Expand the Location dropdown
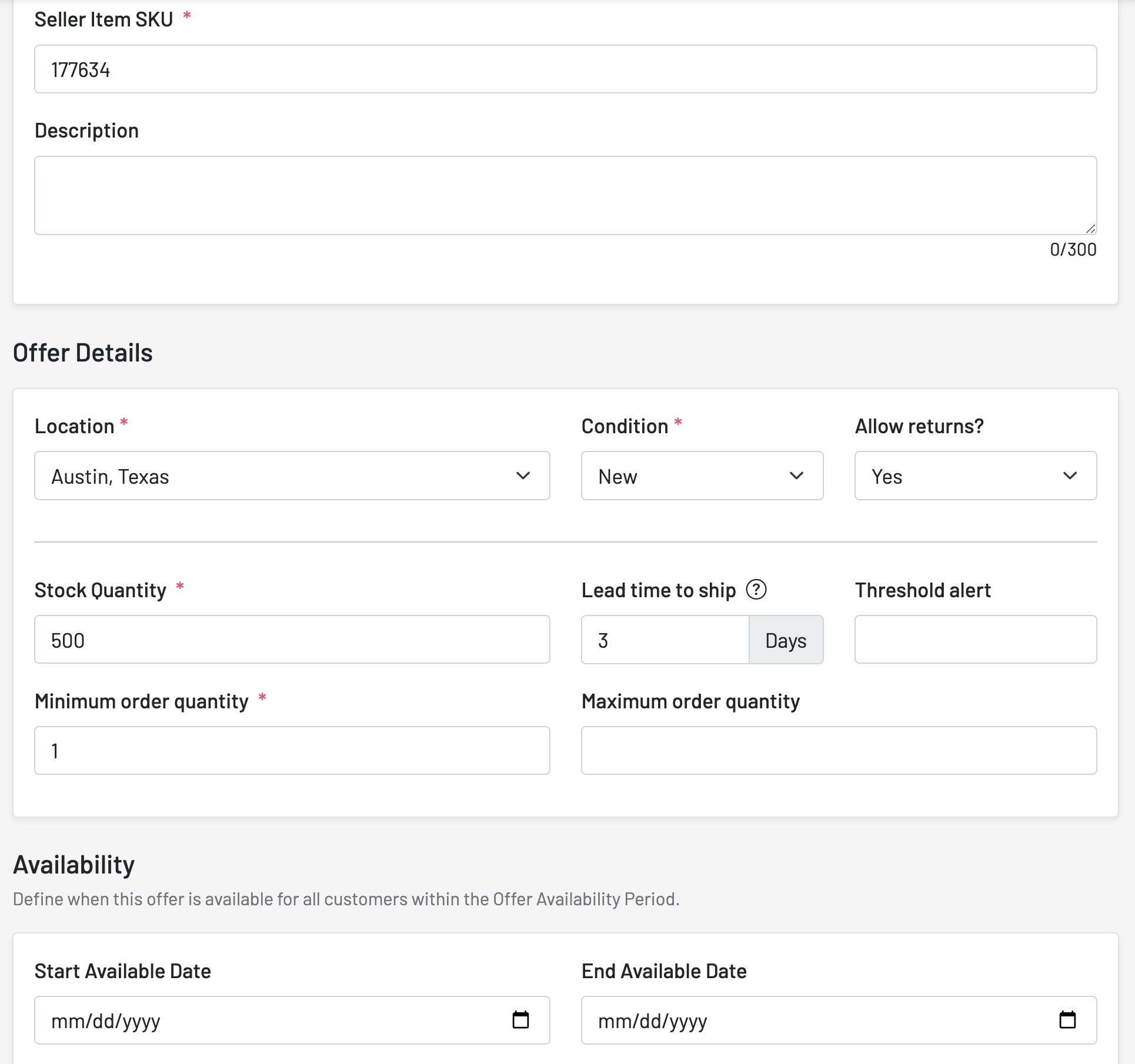Screen dimensions: 1135x1064 [x=292, y=476]
